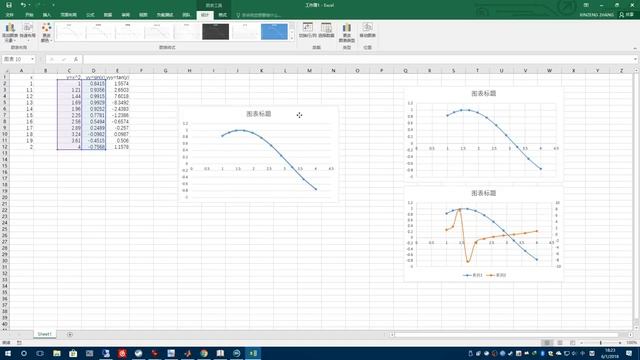Screen dimensions: 640x360
Task: Switch to the Review tab
Action: [x=126, y=15]
